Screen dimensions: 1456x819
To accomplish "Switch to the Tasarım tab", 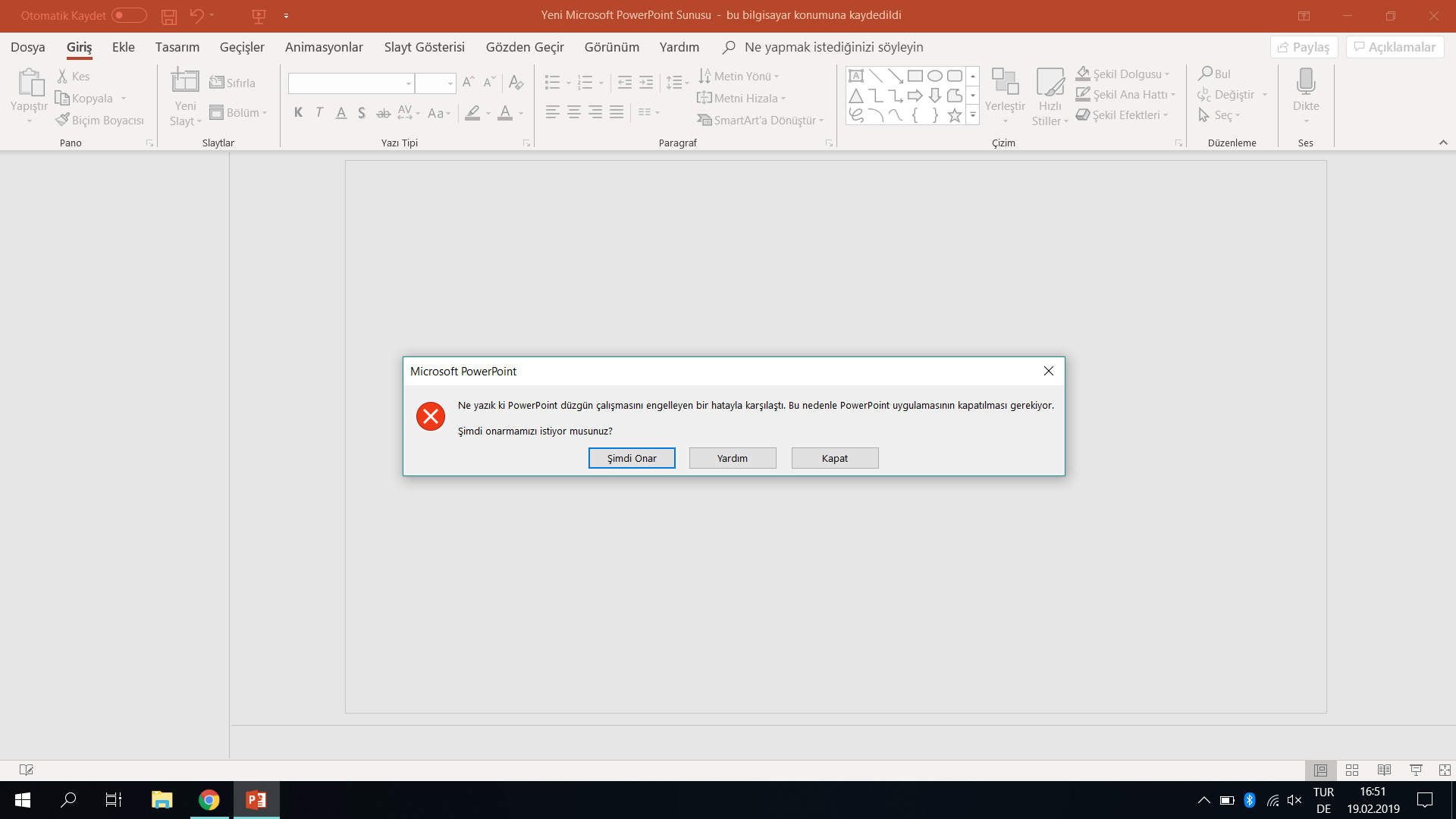I will point(177,47).
